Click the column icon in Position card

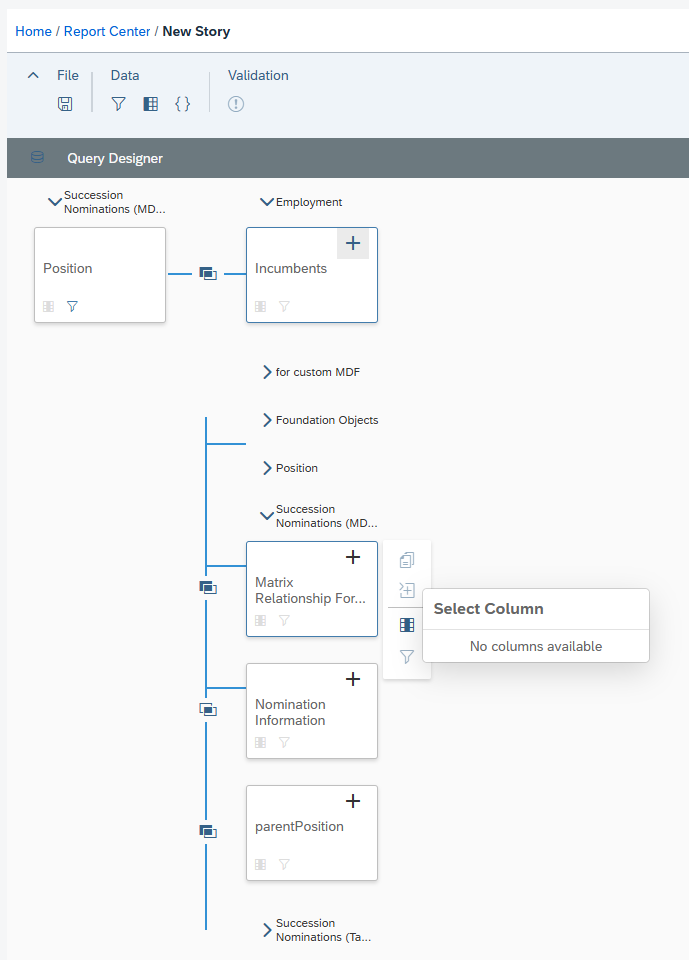[48, 306]
